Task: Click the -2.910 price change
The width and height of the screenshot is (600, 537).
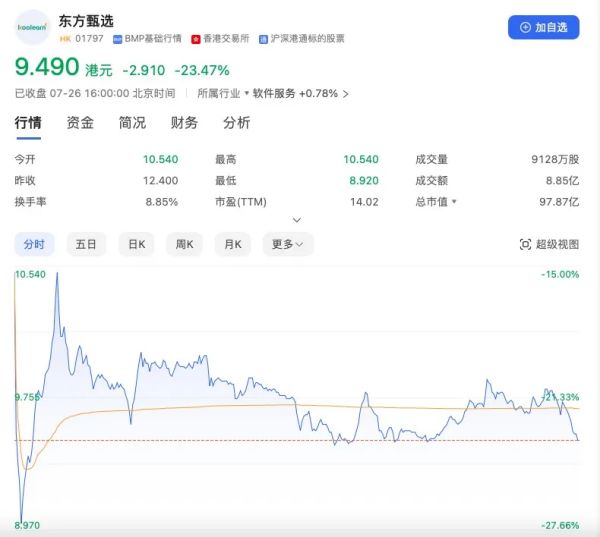Action: (143, 70)
